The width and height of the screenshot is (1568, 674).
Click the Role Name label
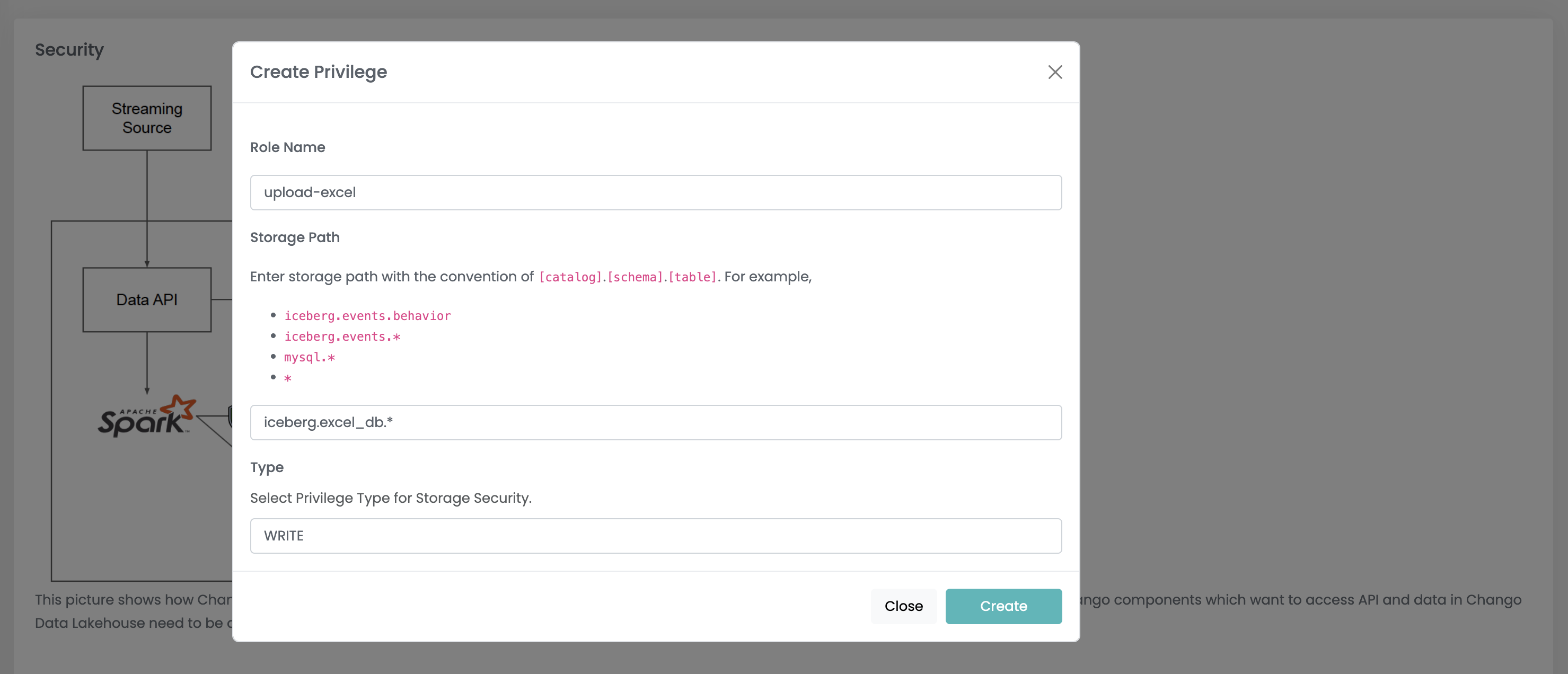click(287, 147)
